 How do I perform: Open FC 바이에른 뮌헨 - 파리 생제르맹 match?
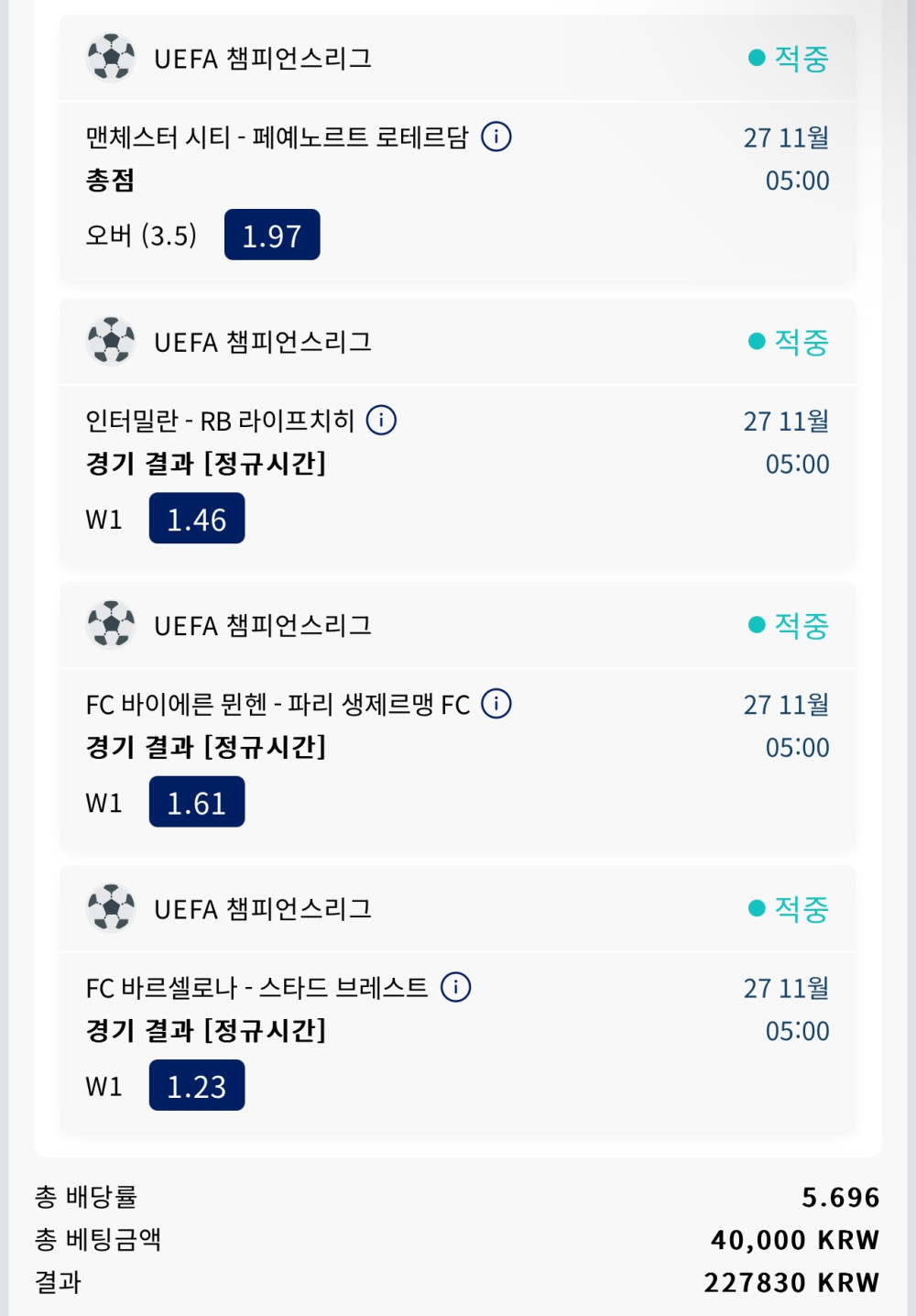[278, 705]
